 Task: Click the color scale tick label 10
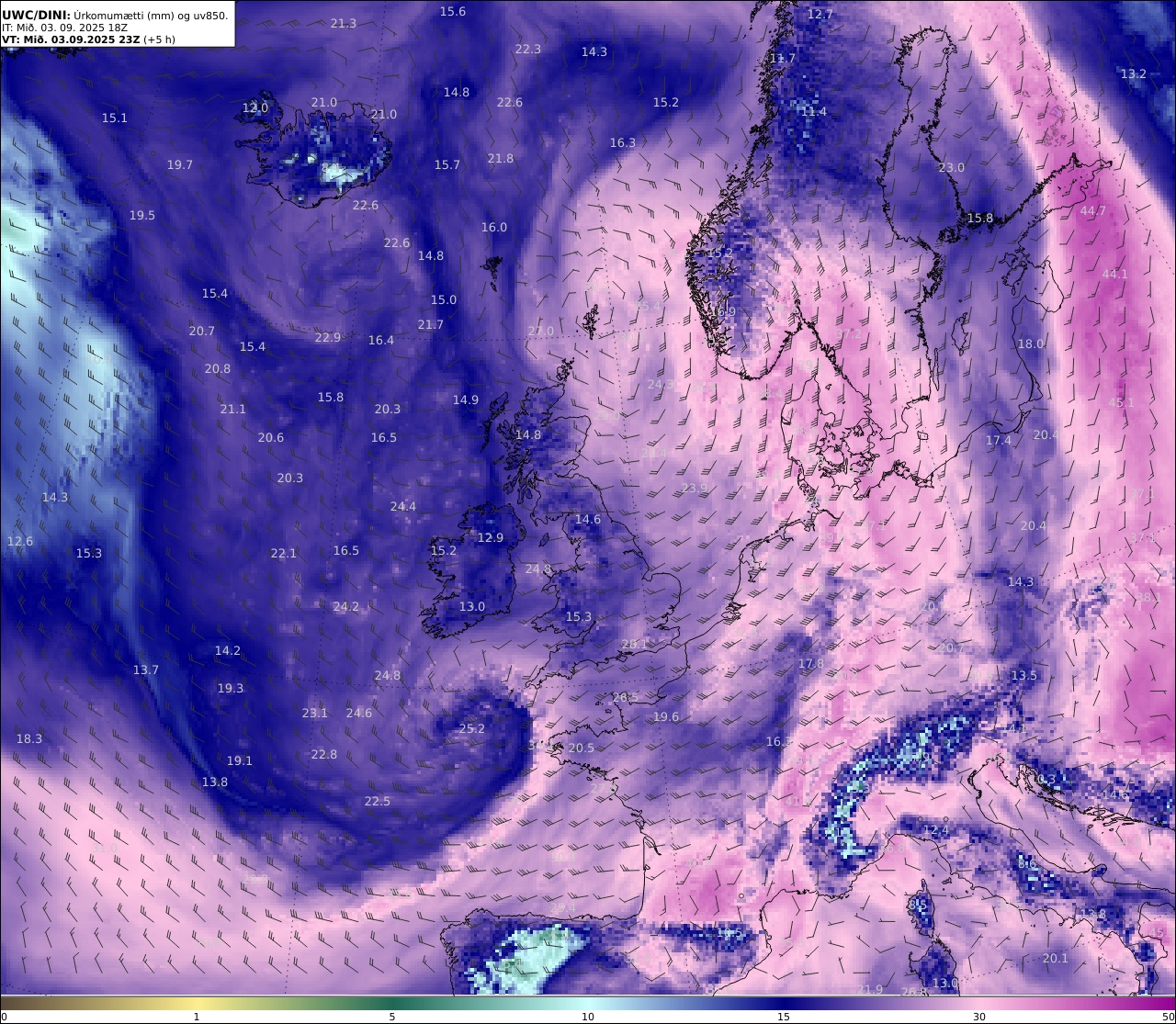(x=588, y=1017)
